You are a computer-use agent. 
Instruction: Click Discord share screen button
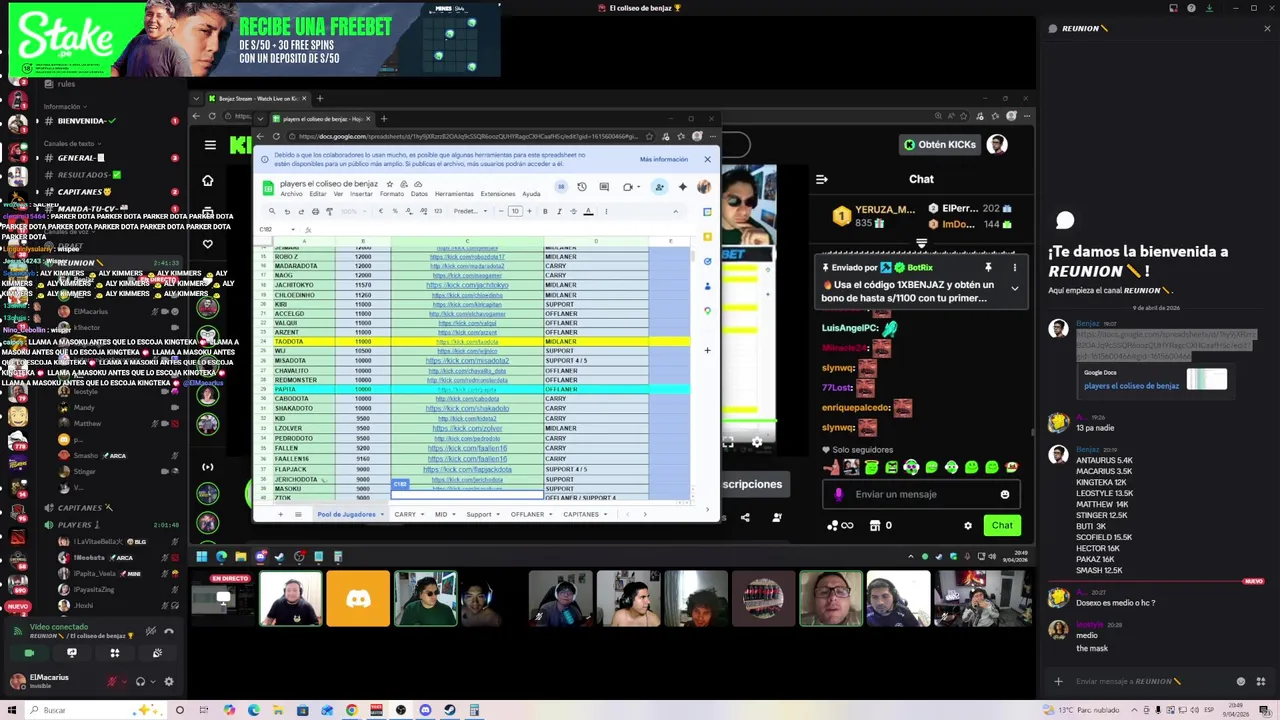point(72,653)
